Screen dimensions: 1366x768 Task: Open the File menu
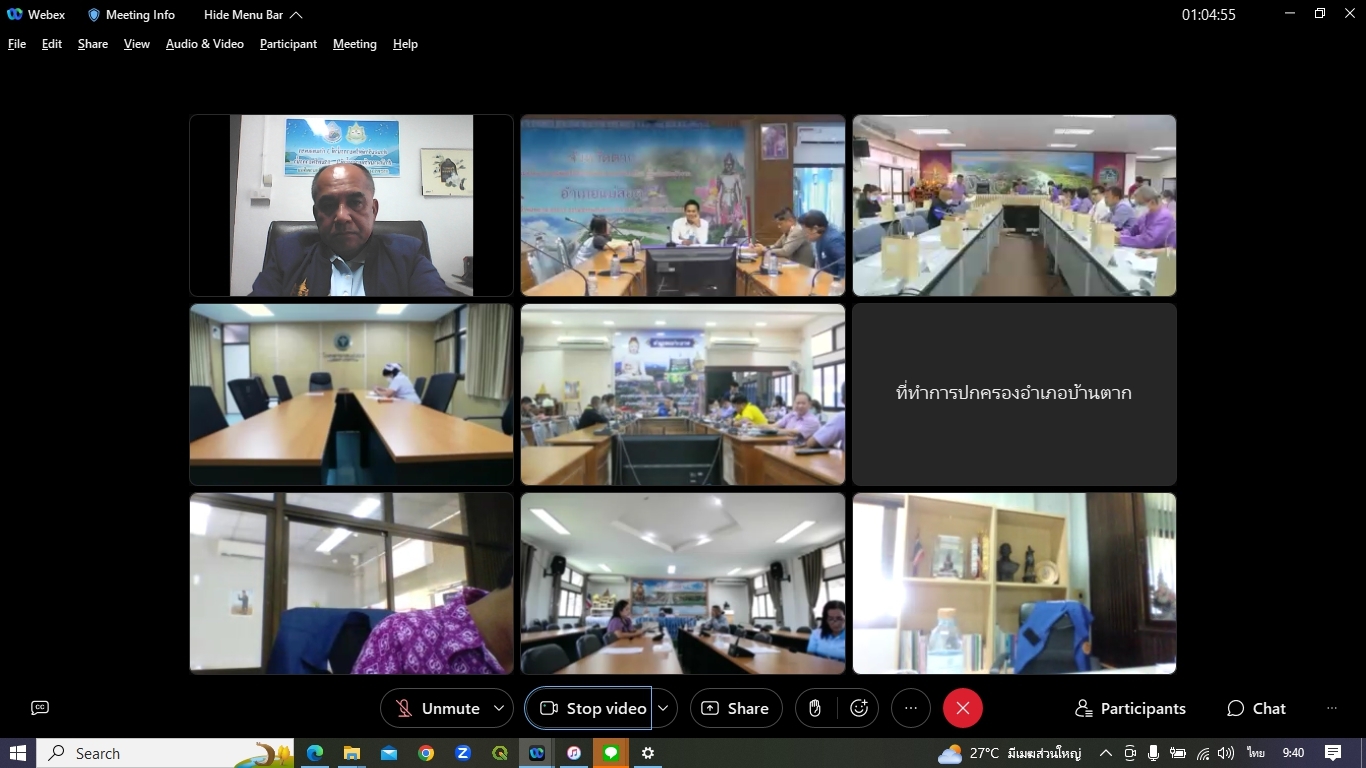pyautogui.click(x=17, y=44)
